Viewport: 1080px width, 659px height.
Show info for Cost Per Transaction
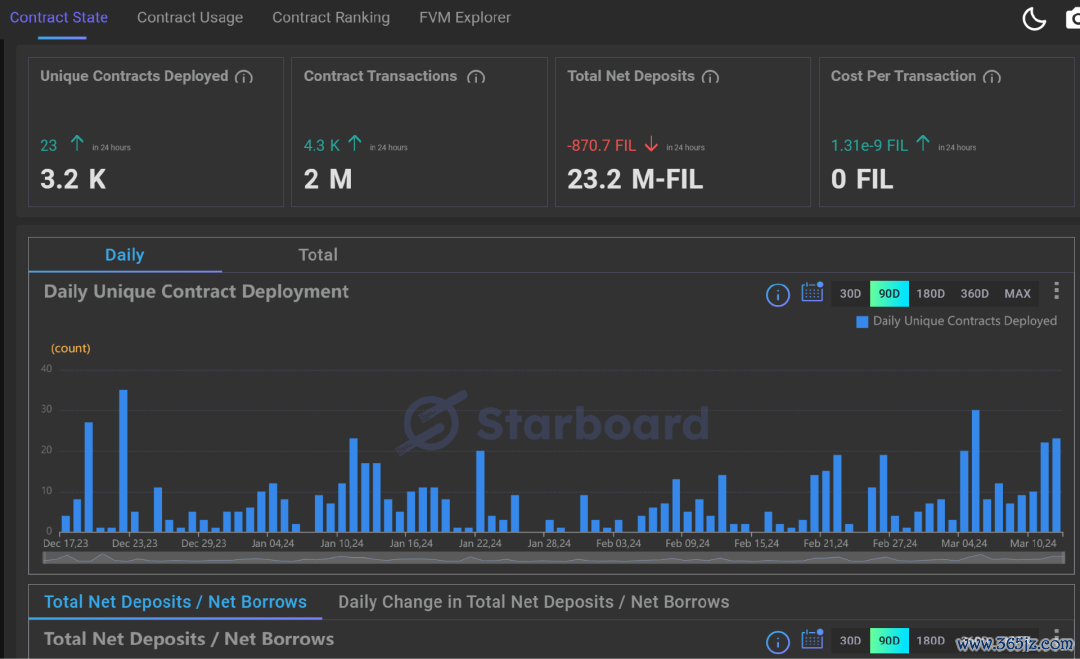click(992, 77)
